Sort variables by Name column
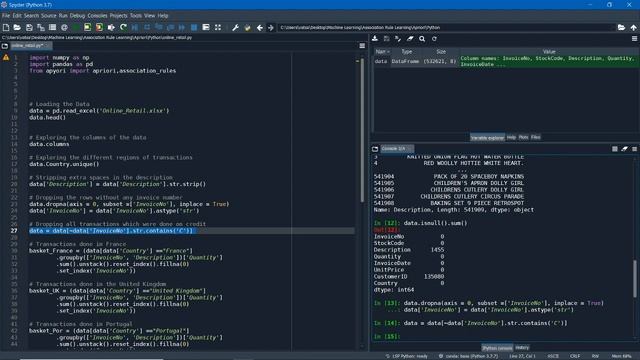Image resolution: width=640 pixels, height=360 pixels. click(x=382, y=51)
